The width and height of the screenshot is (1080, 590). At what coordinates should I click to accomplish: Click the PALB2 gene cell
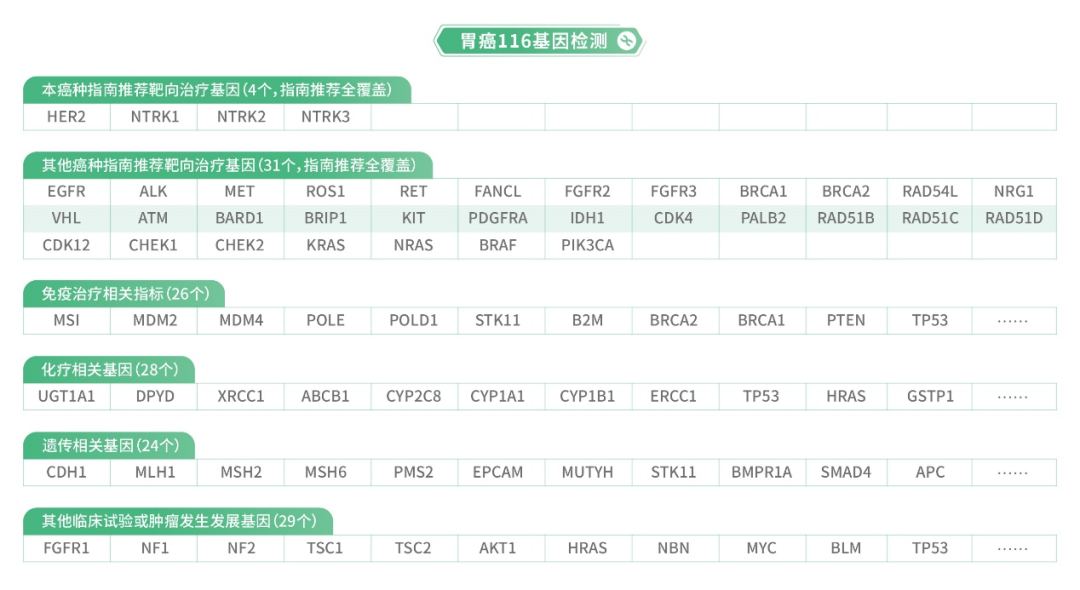point(762,218)
